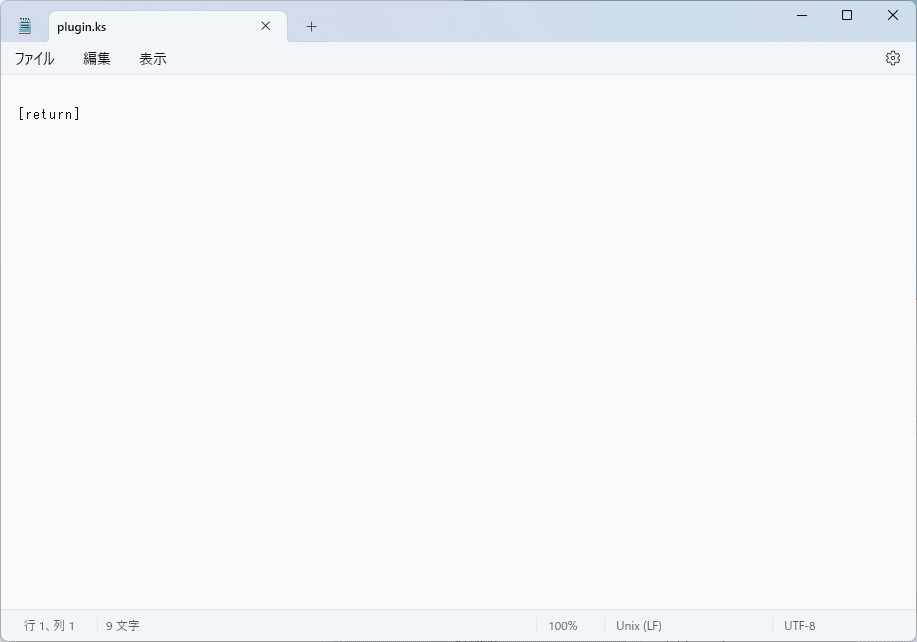The image size is (917, 642).
Task: Click the Unix (LF) line ending indicator
Action: pyautogui.click(x=639, y=626)
